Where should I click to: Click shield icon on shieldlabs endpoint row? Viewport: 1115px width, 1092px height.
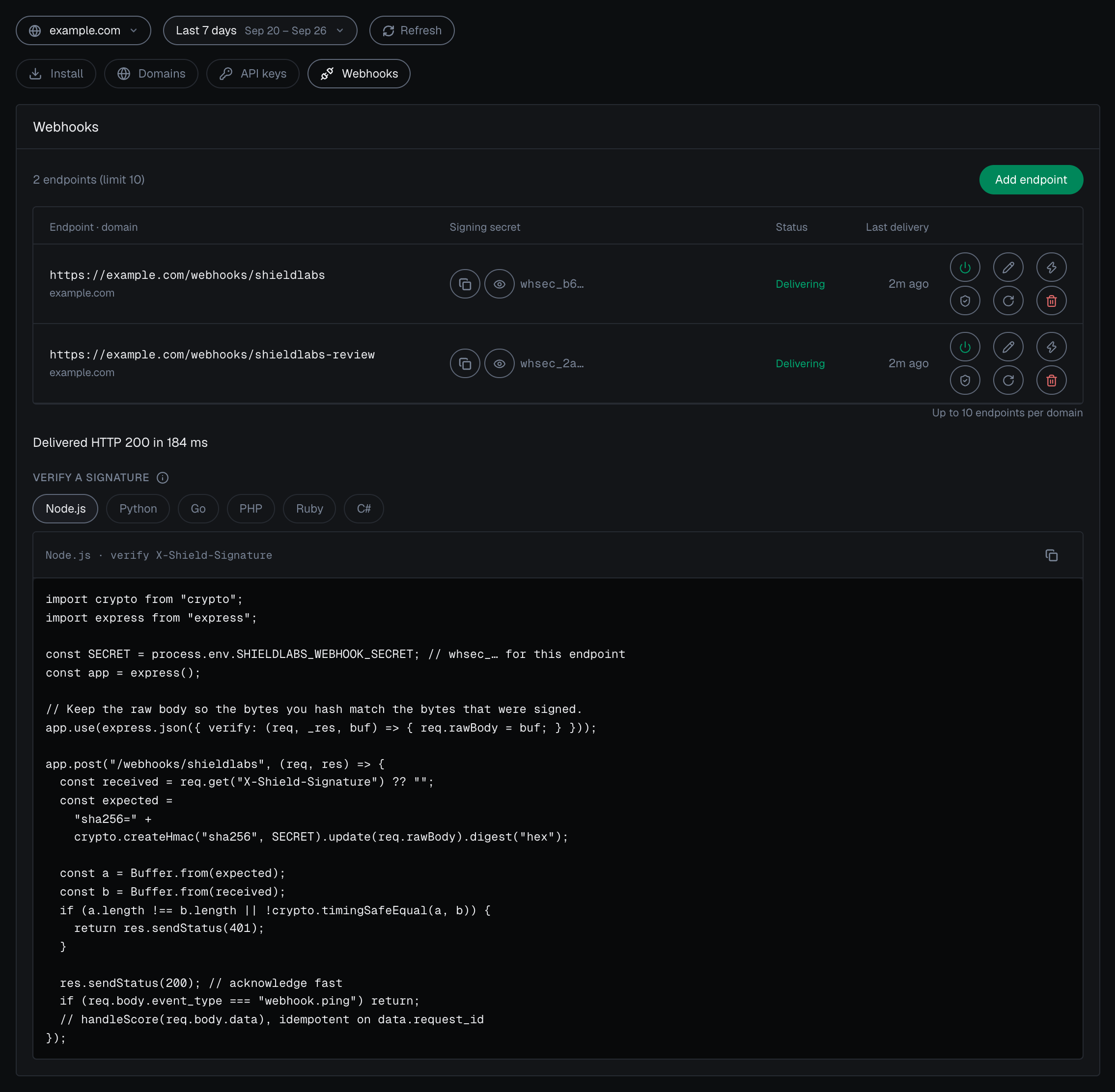(x=965, y=300)
